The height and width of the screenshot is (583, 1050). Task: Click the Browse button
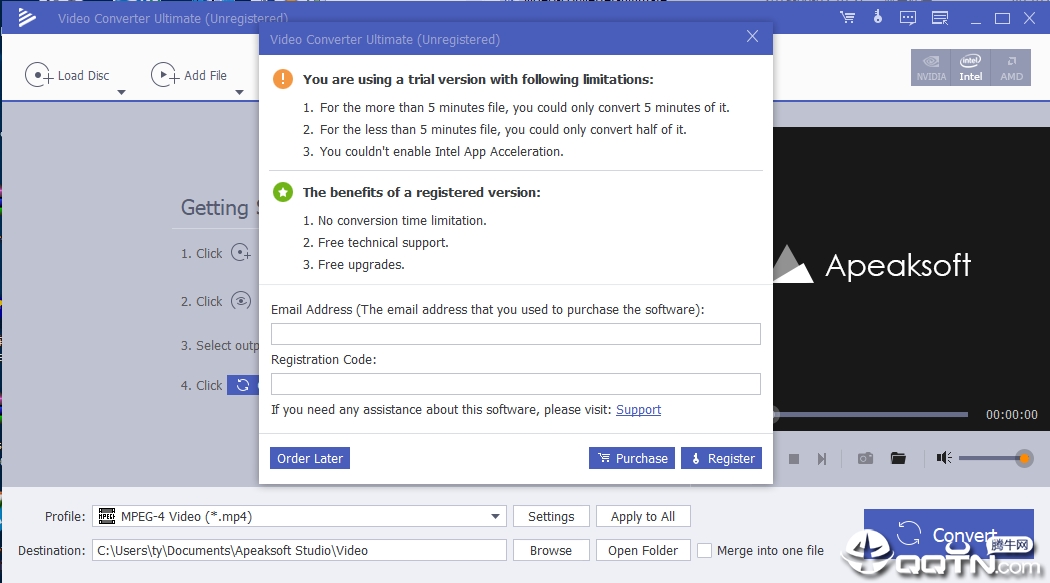[551, 550]
